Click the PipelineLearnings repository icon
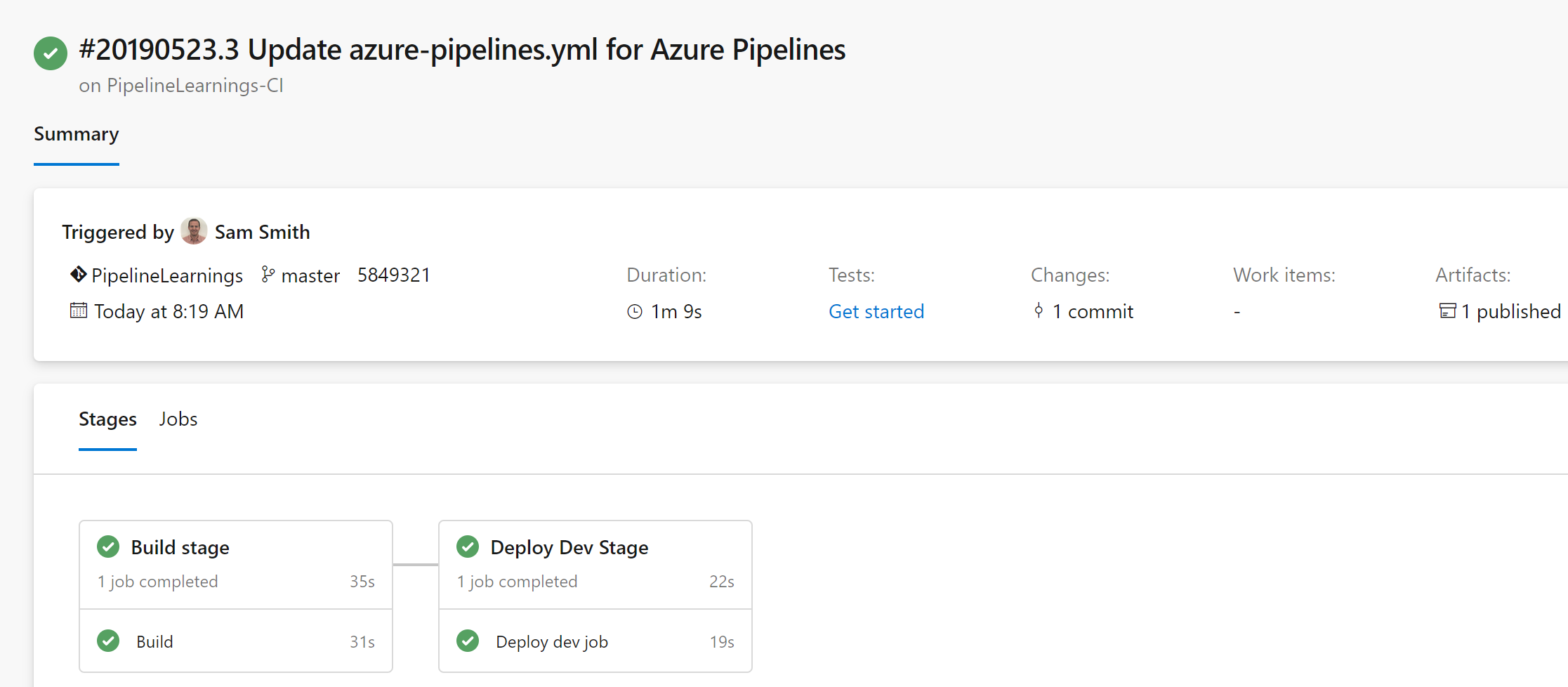Screen dimensions: 1568x687 (78, 275)
